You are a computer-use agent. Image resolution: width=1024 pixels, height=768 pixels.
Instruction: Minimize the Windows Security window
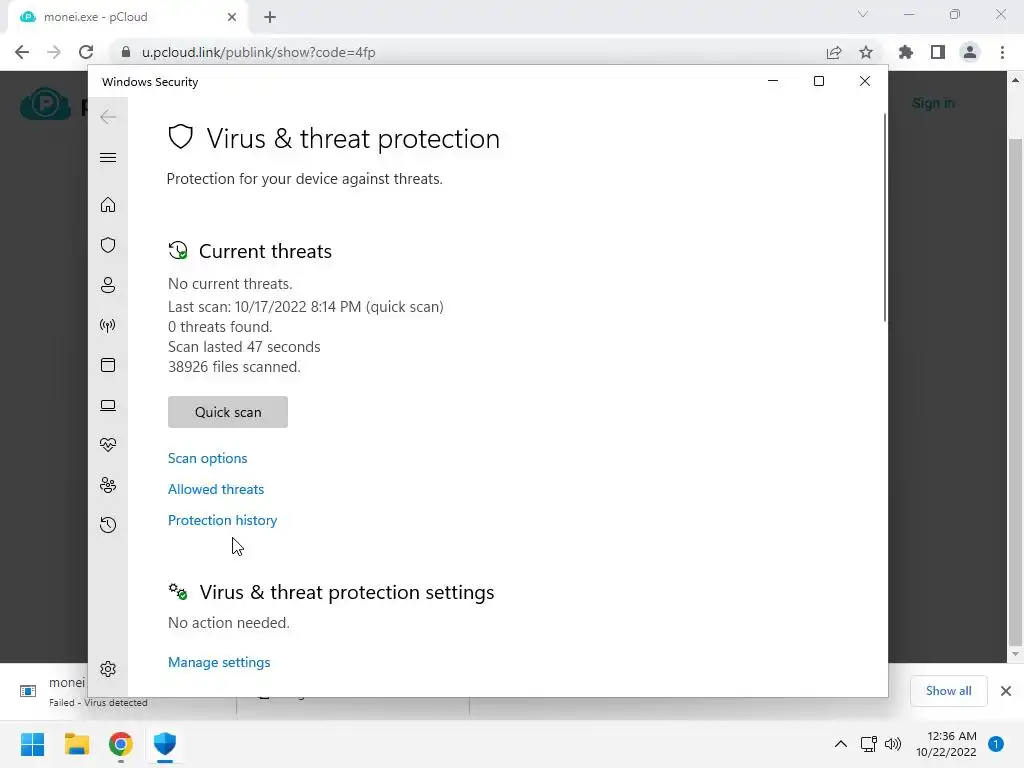[x=773, y=81]
